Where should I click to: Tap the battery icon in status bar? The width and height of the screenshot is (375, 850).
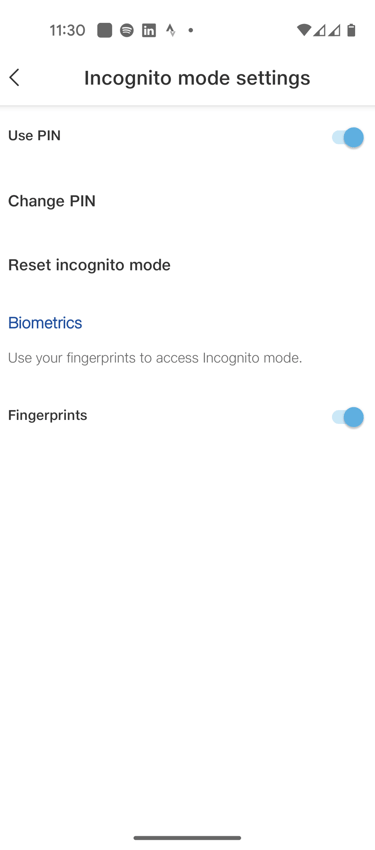pos(351,30)
